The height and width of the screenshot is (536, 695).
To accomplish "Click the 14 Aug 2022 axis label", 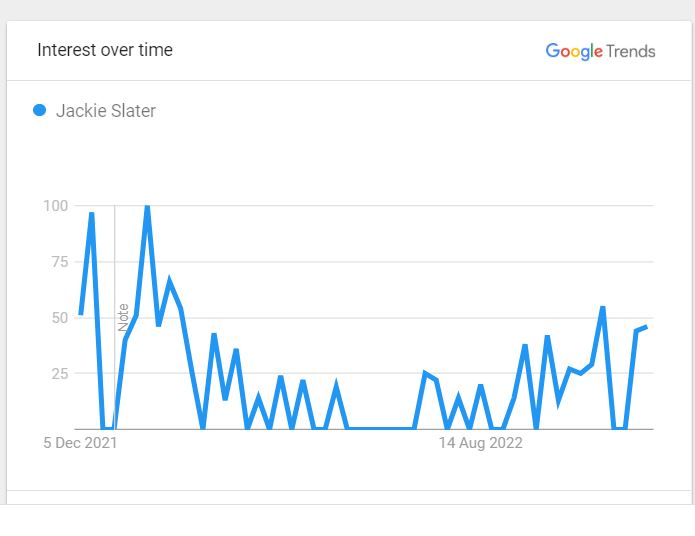I will click(480, 442).
